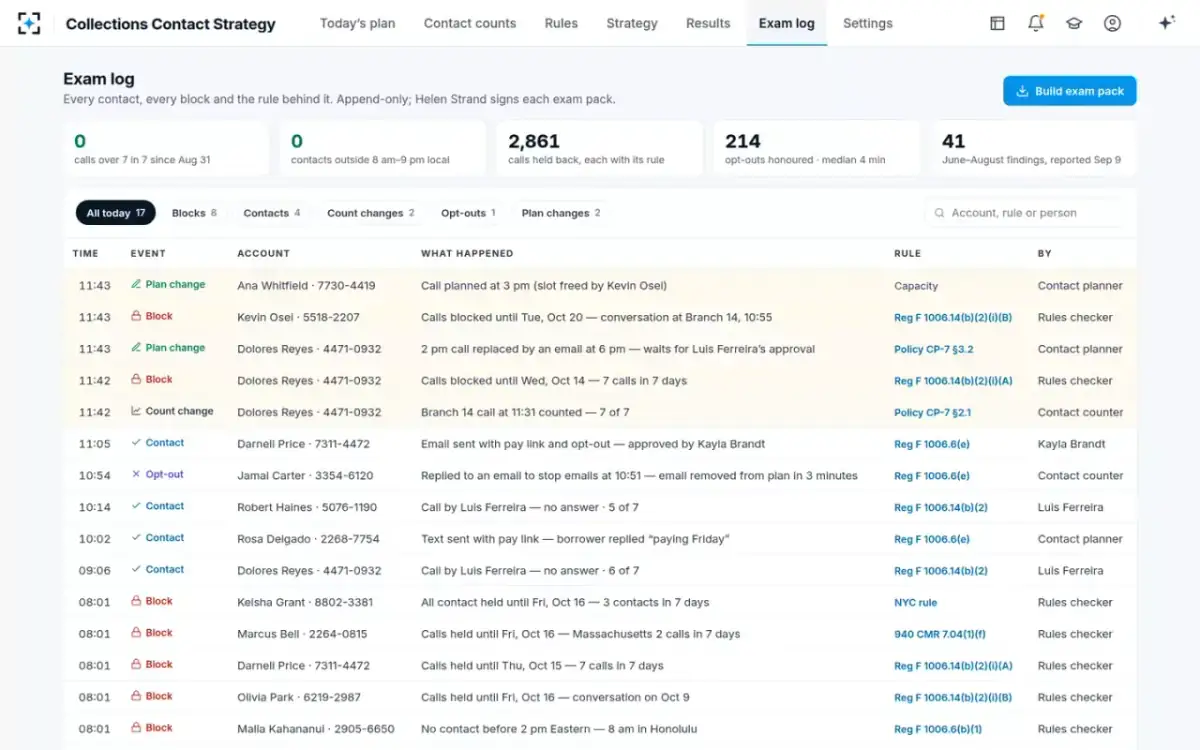Open the Strategy tab
1200x750 pixels.
[x=632, y=23]
